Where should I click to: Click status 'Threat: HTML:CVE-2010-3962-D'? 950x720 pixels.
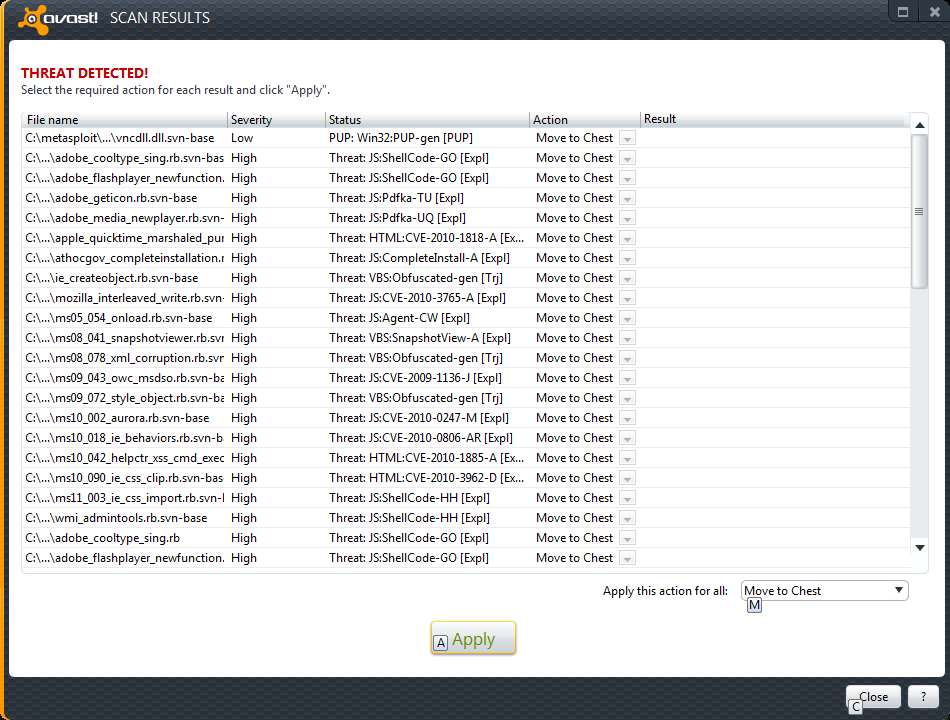pyautogui.click(x=427, y=478)
